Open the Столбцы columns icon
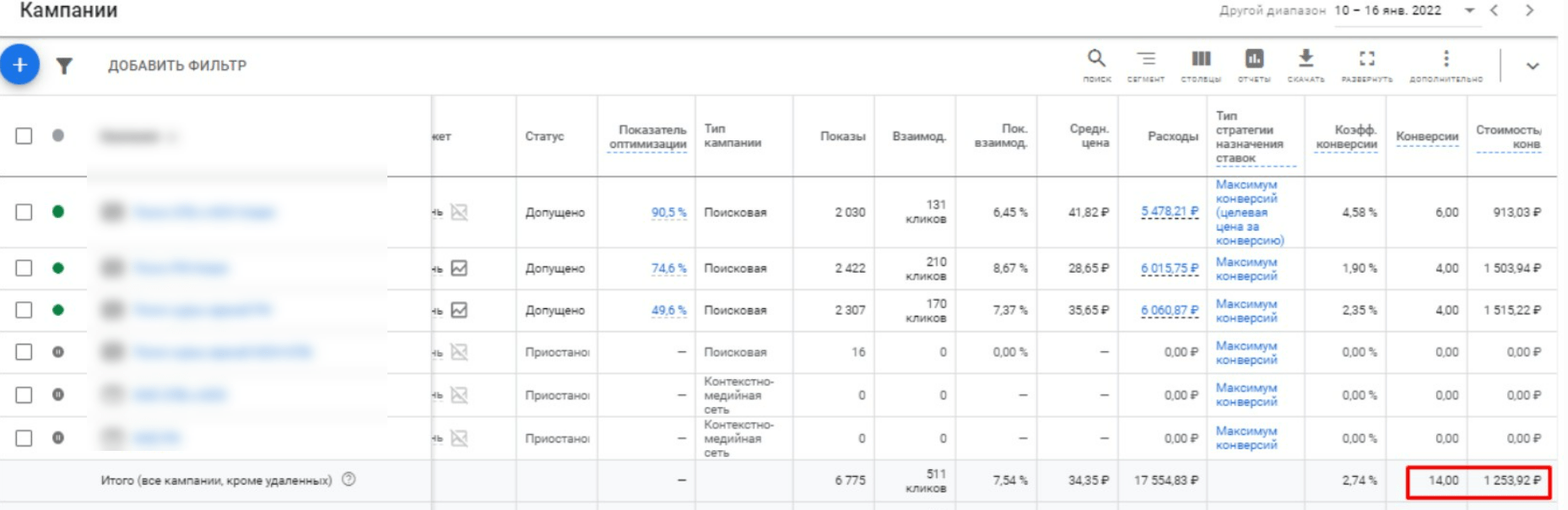This screenshot has width=1568, height=510. pyautogui.click(x=1201, y=65)
